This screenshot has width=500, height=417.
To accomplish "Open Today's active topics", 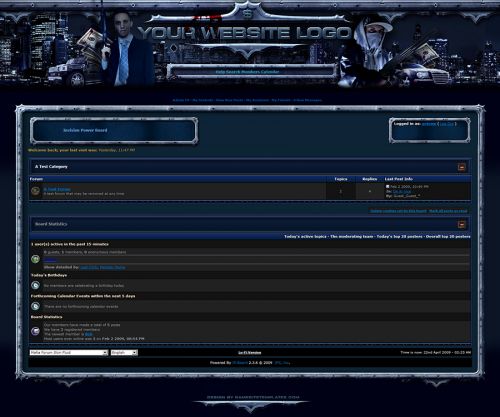I will click(305, 236).
